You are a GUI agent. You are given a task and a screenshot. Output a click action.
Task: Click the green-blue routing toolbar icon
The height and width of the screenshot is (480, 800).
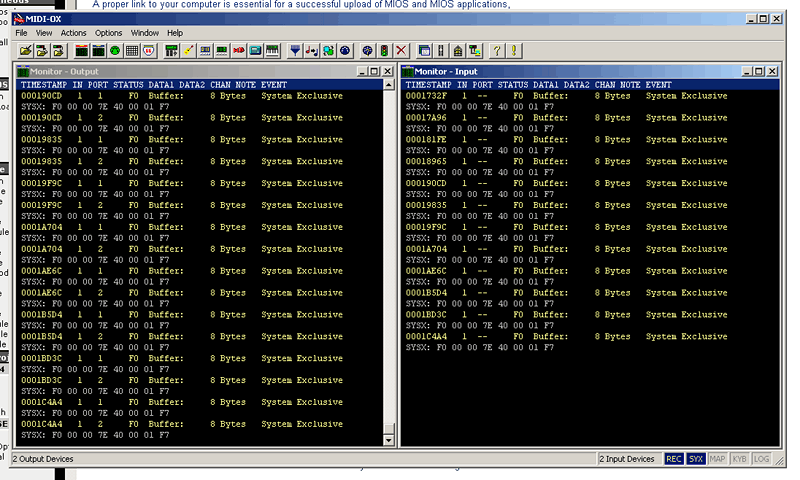point(329,50)
